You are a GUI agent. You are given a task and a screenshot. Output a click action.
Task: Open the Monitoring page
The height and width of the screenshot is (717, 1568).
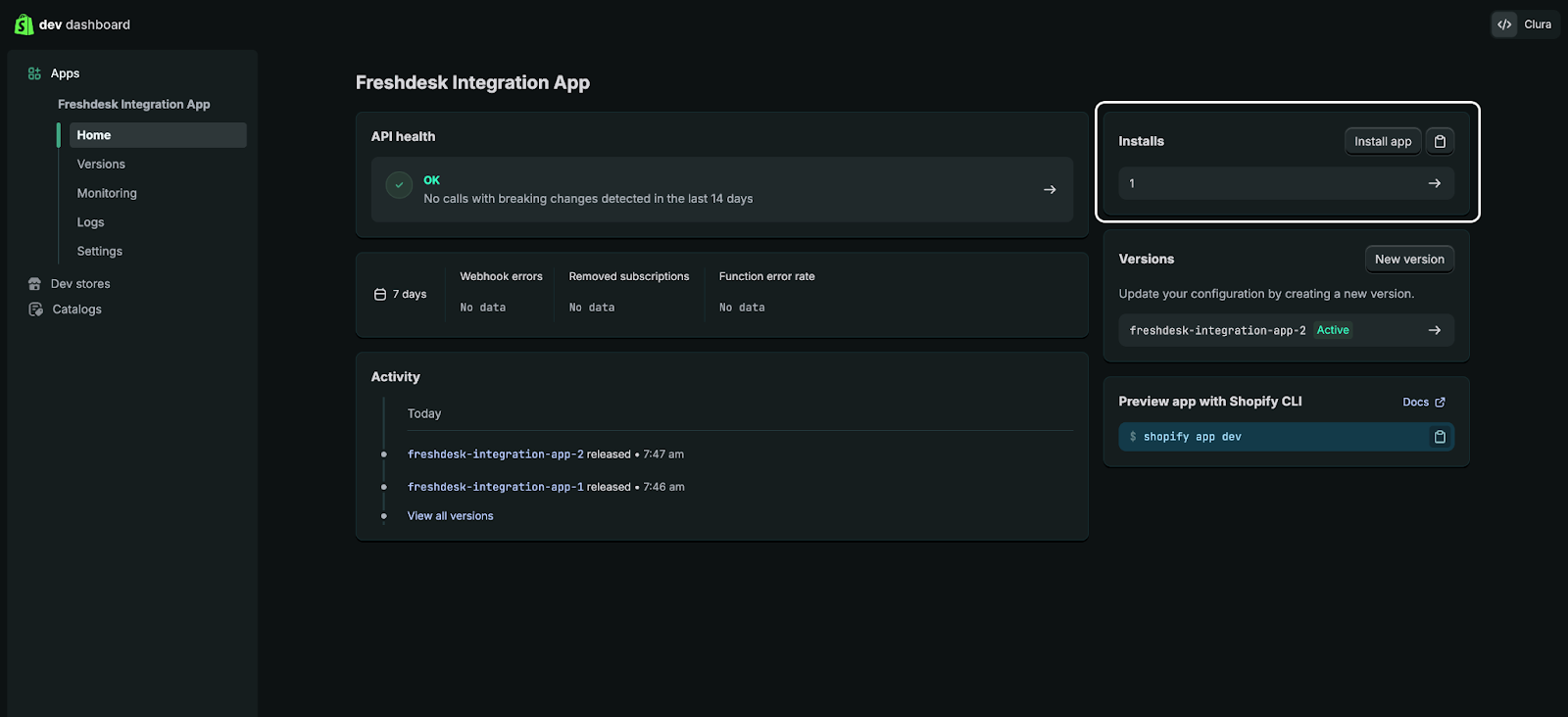107,193
